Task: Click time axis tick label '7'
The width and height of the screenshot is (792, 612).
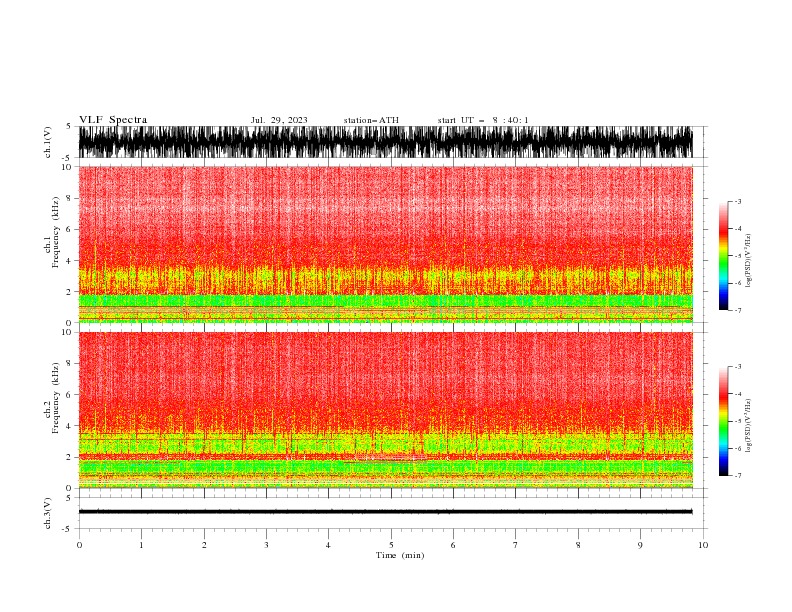Action: [x=516, y=545]
